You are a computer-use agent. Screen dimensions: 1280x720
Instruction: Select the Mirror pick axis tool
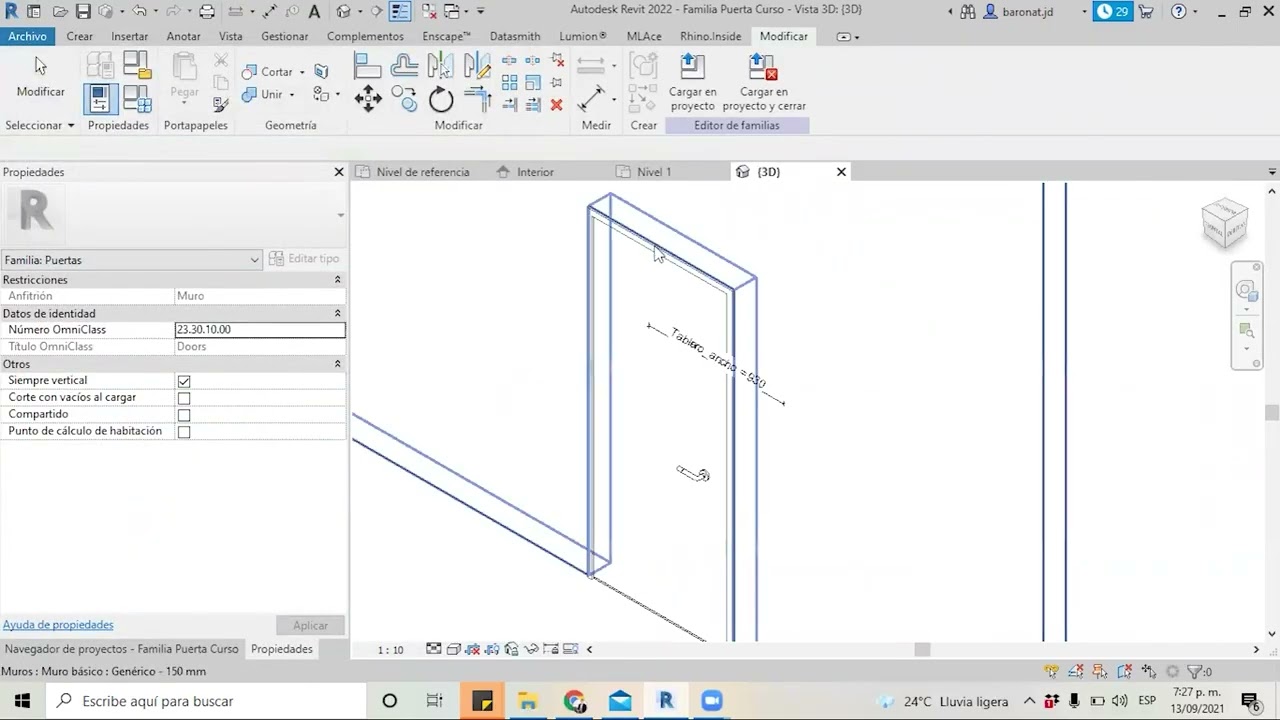pyautogui.click(x=440, y=66)
